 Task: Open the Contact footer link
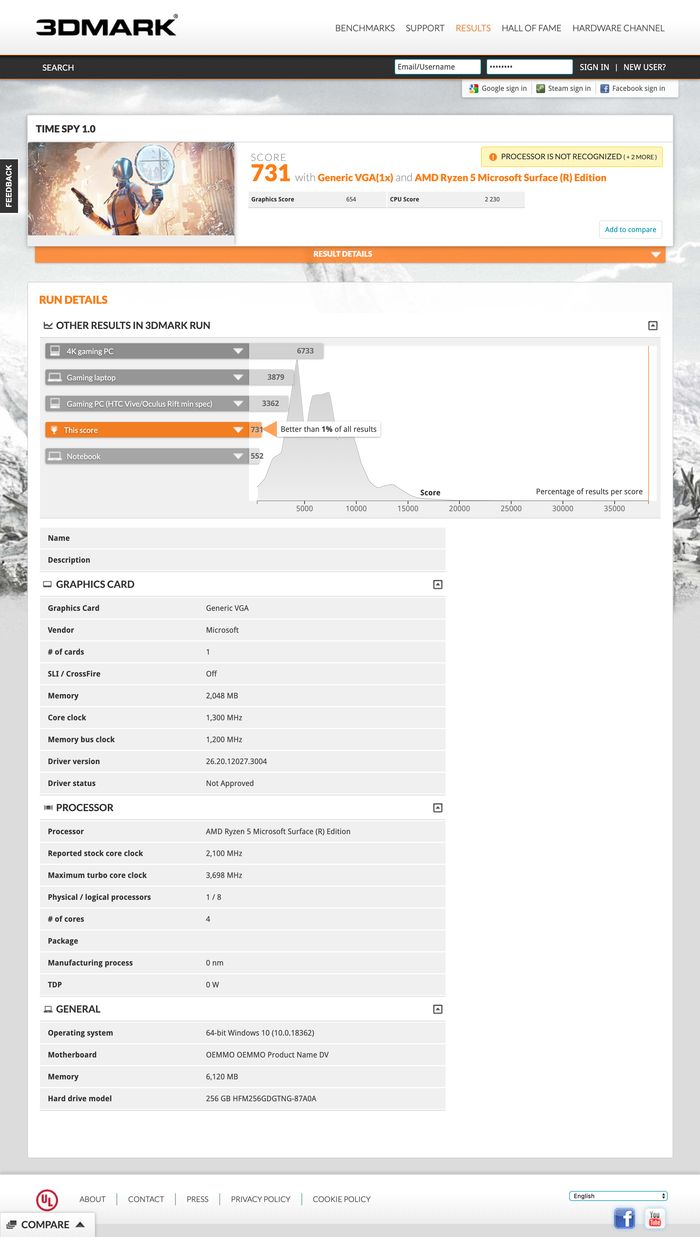pos(146,1199)
